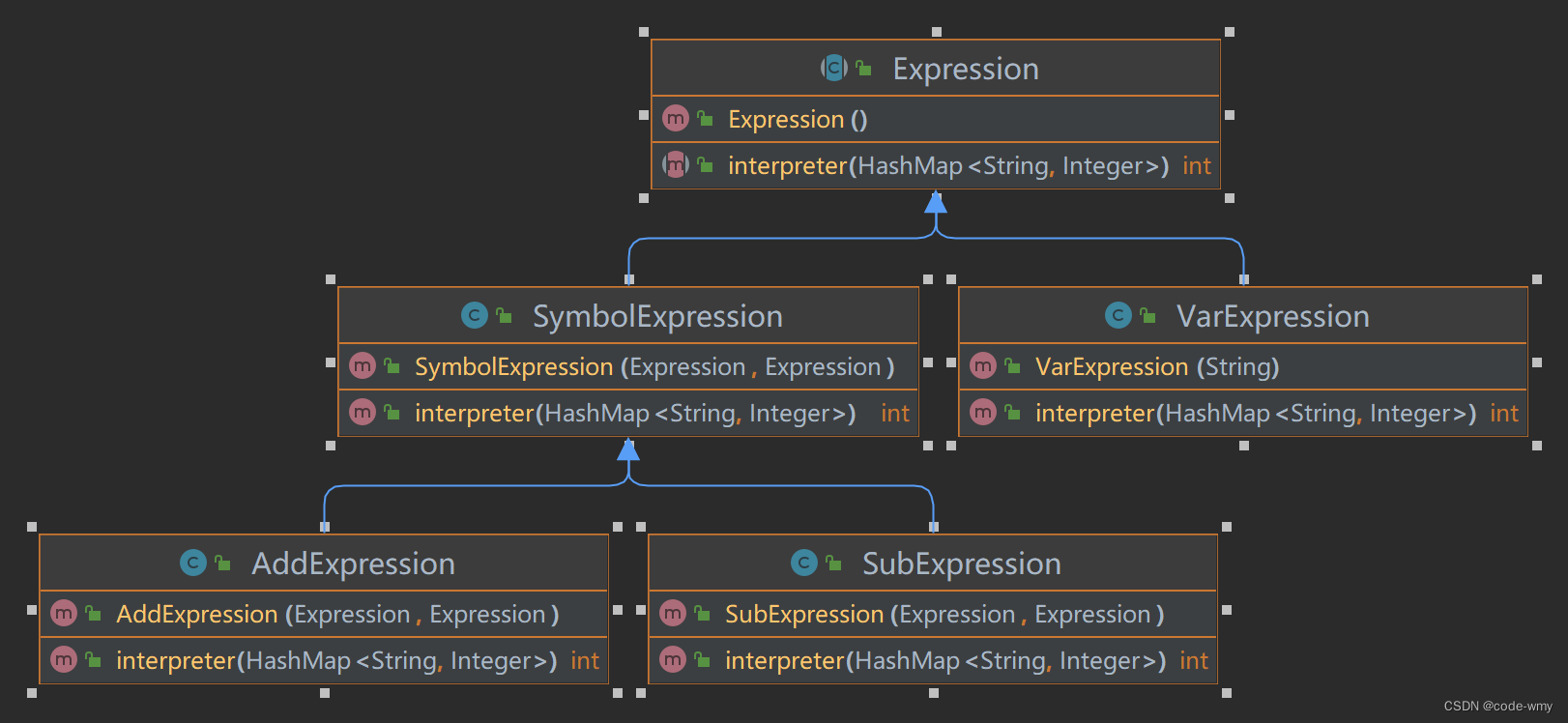Click the class icon next to SymbolExpression title
The height and width of the screenshot is (723, 1568).
click(475, 315)
